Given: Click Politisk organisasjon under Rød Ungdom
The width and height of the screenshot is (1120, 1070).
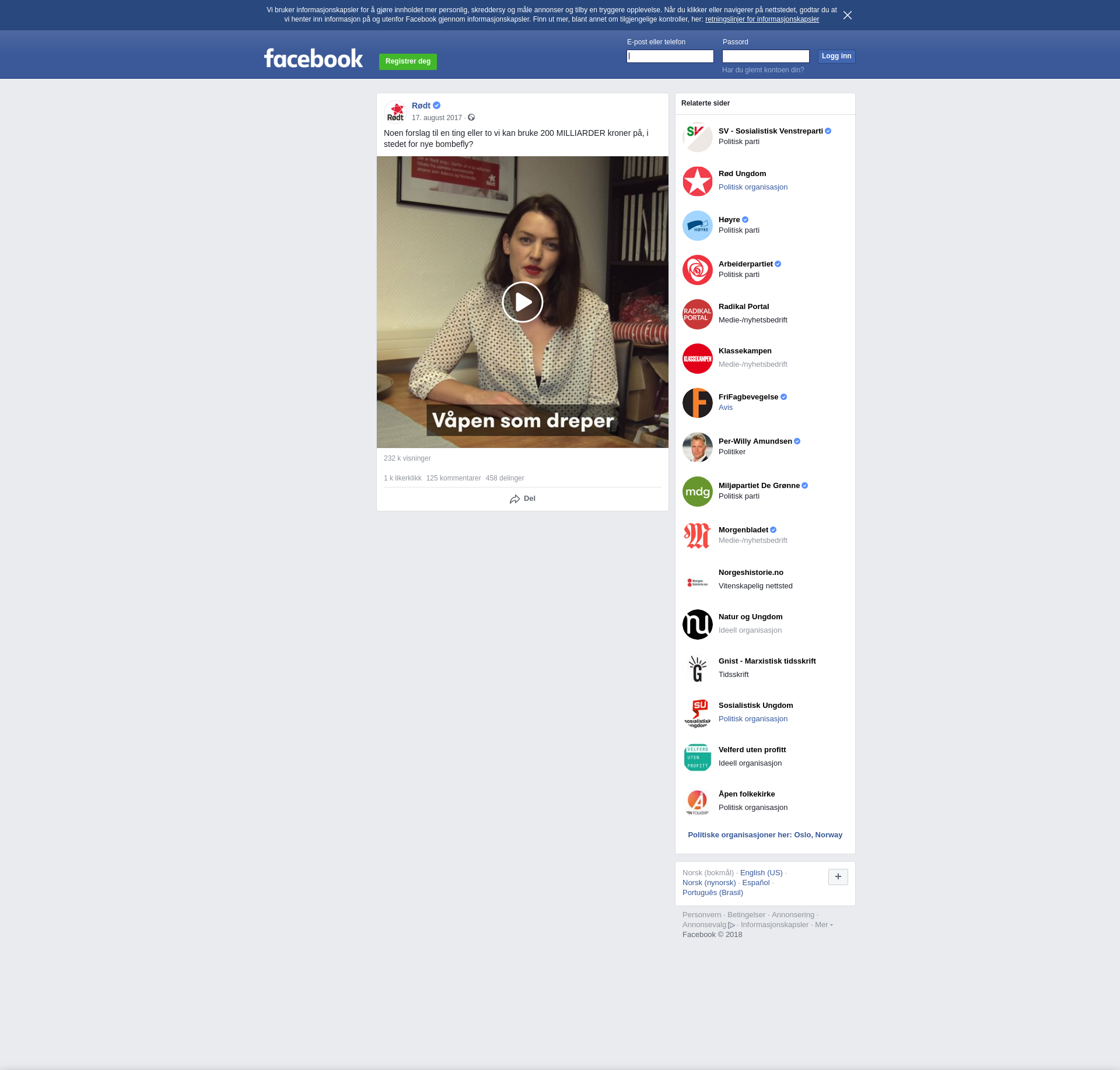Looking at the screenshot, I should coord(753,187).
